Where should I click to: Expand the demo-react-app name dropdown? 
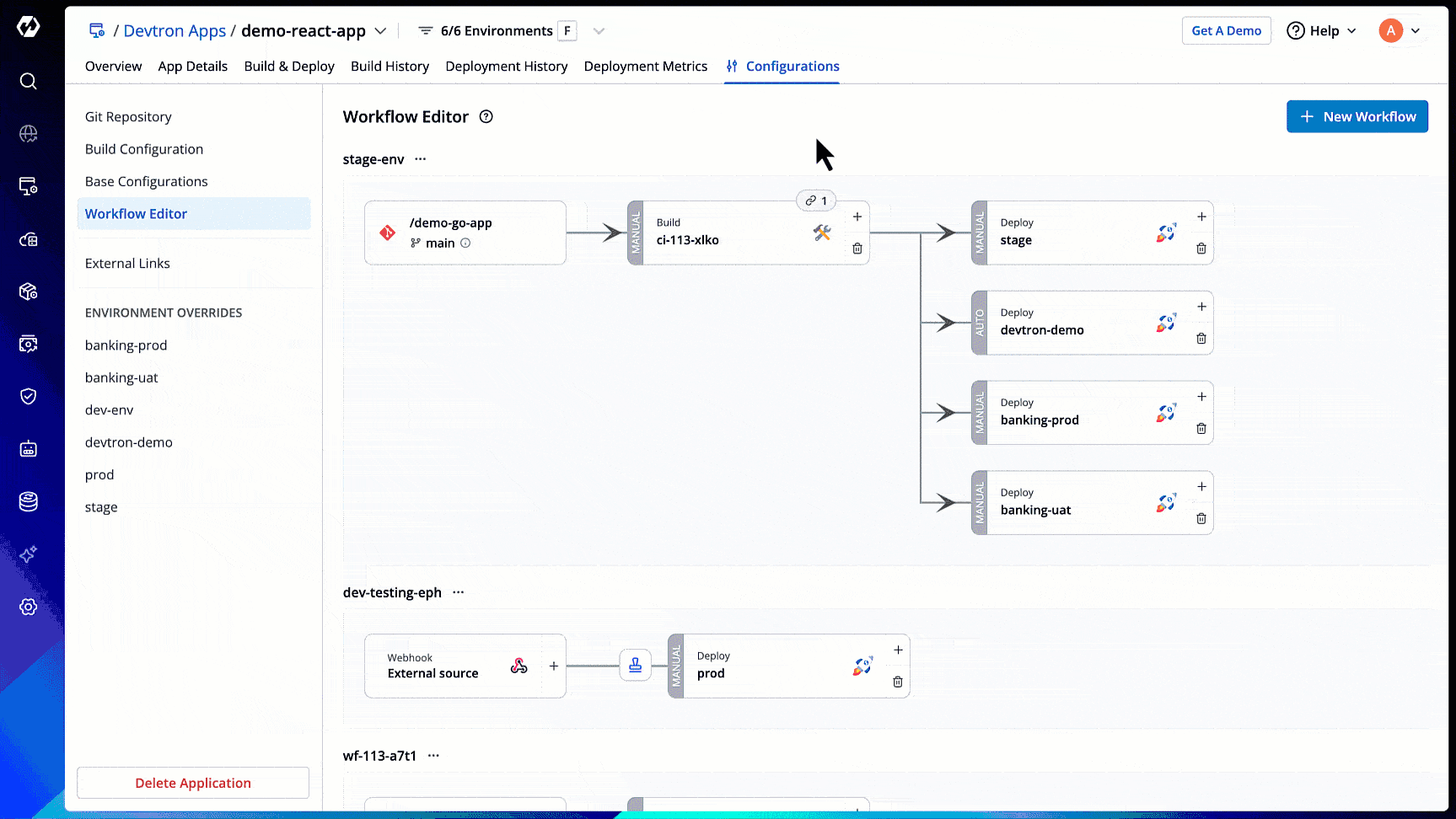click(380, 31)
